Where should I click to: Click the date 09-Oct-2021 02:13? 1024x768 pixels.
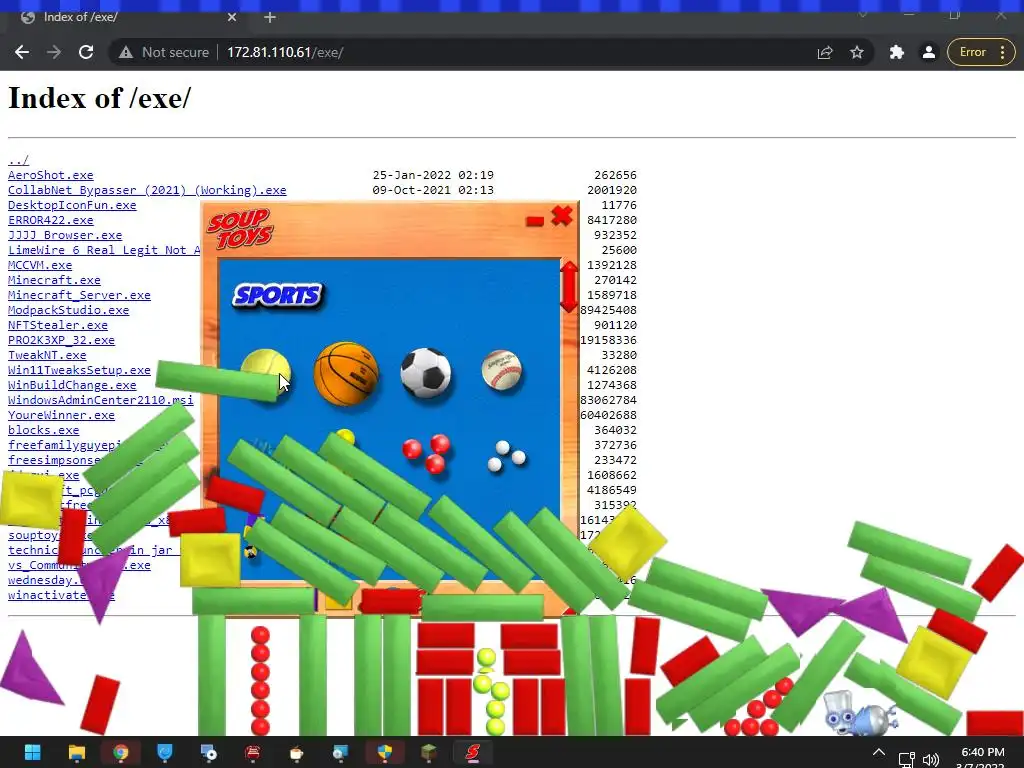[x=433, y=190]
